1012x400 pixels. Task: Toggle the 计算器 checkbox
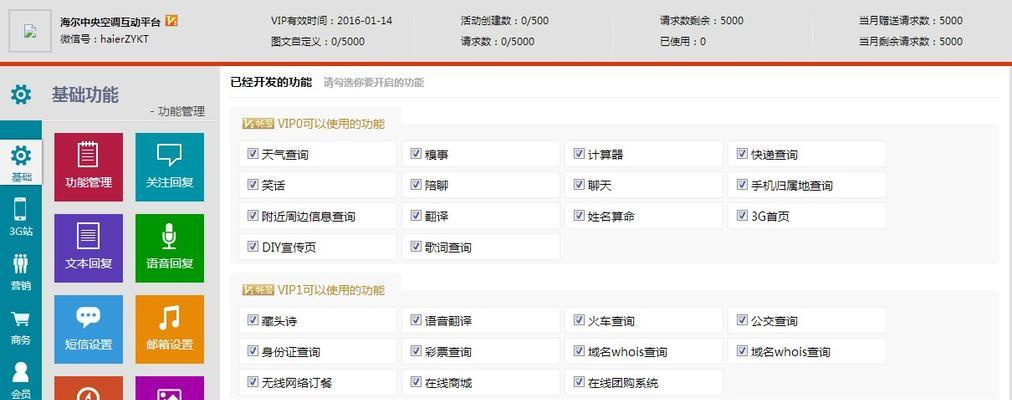point(579,154)
